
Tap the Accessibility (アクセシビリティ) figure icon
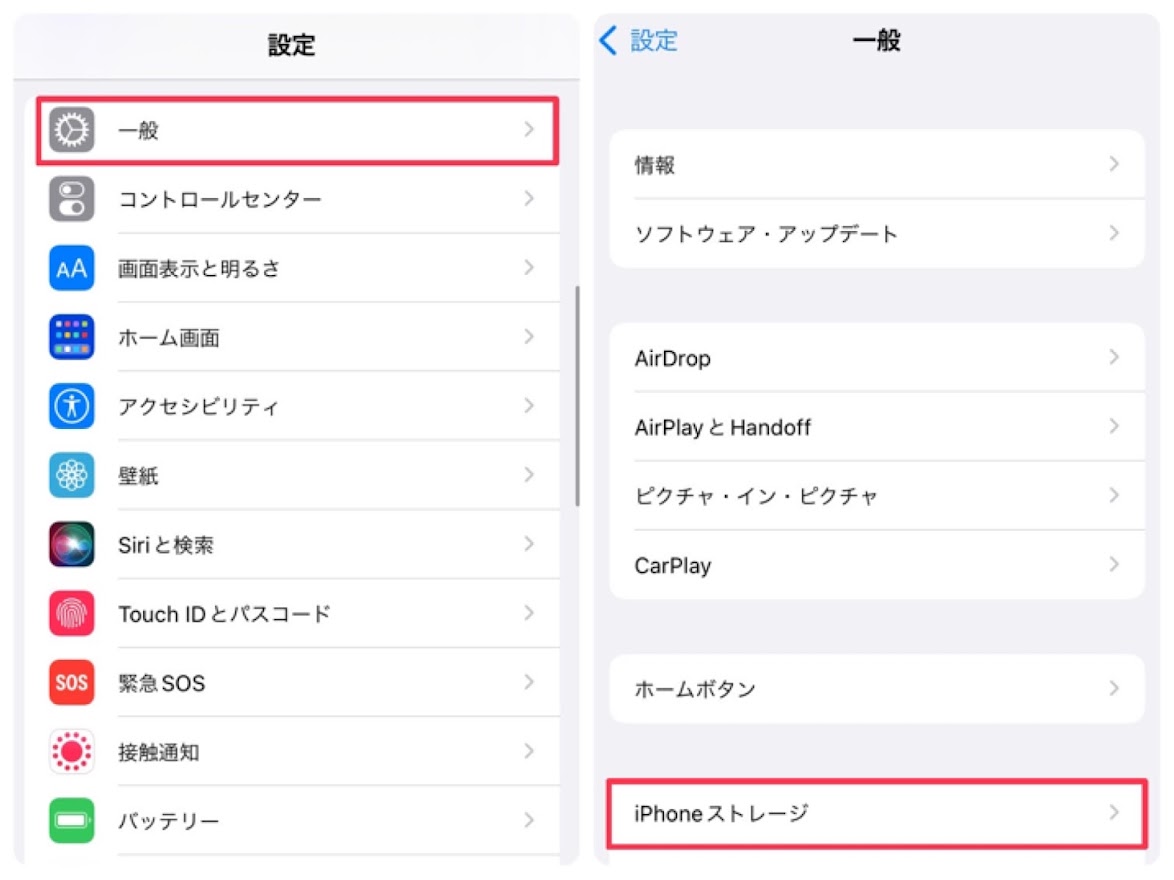(x=72, y=406)
